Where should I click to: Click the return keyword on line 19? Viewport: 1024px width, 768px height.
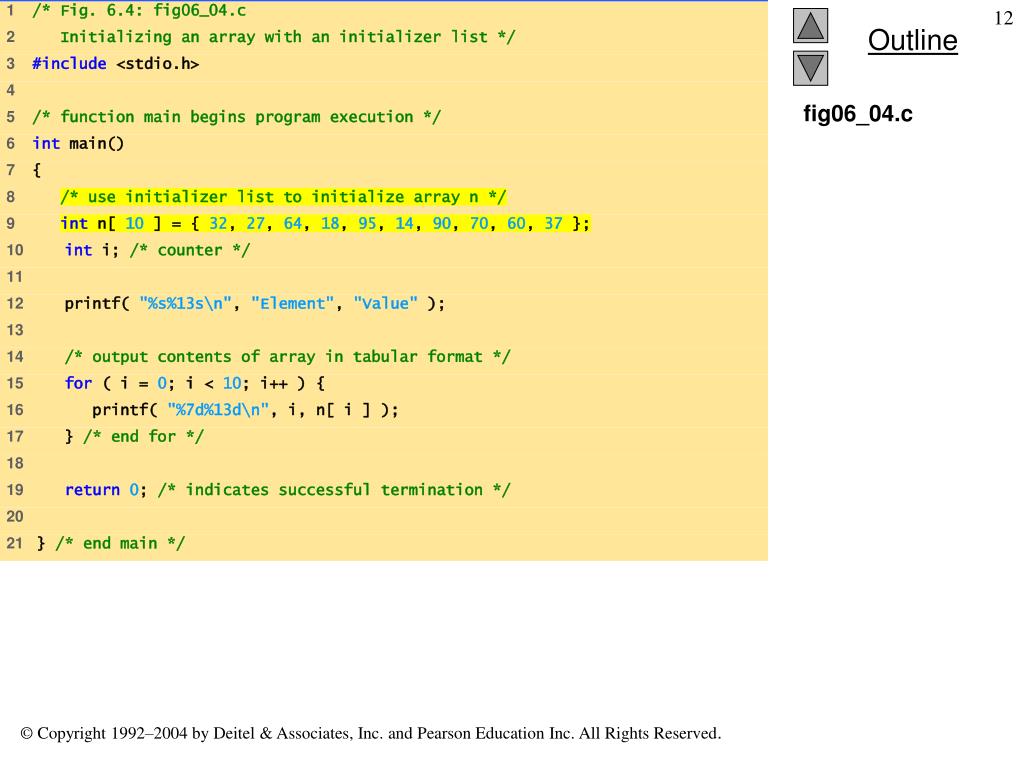coord(92,490)
